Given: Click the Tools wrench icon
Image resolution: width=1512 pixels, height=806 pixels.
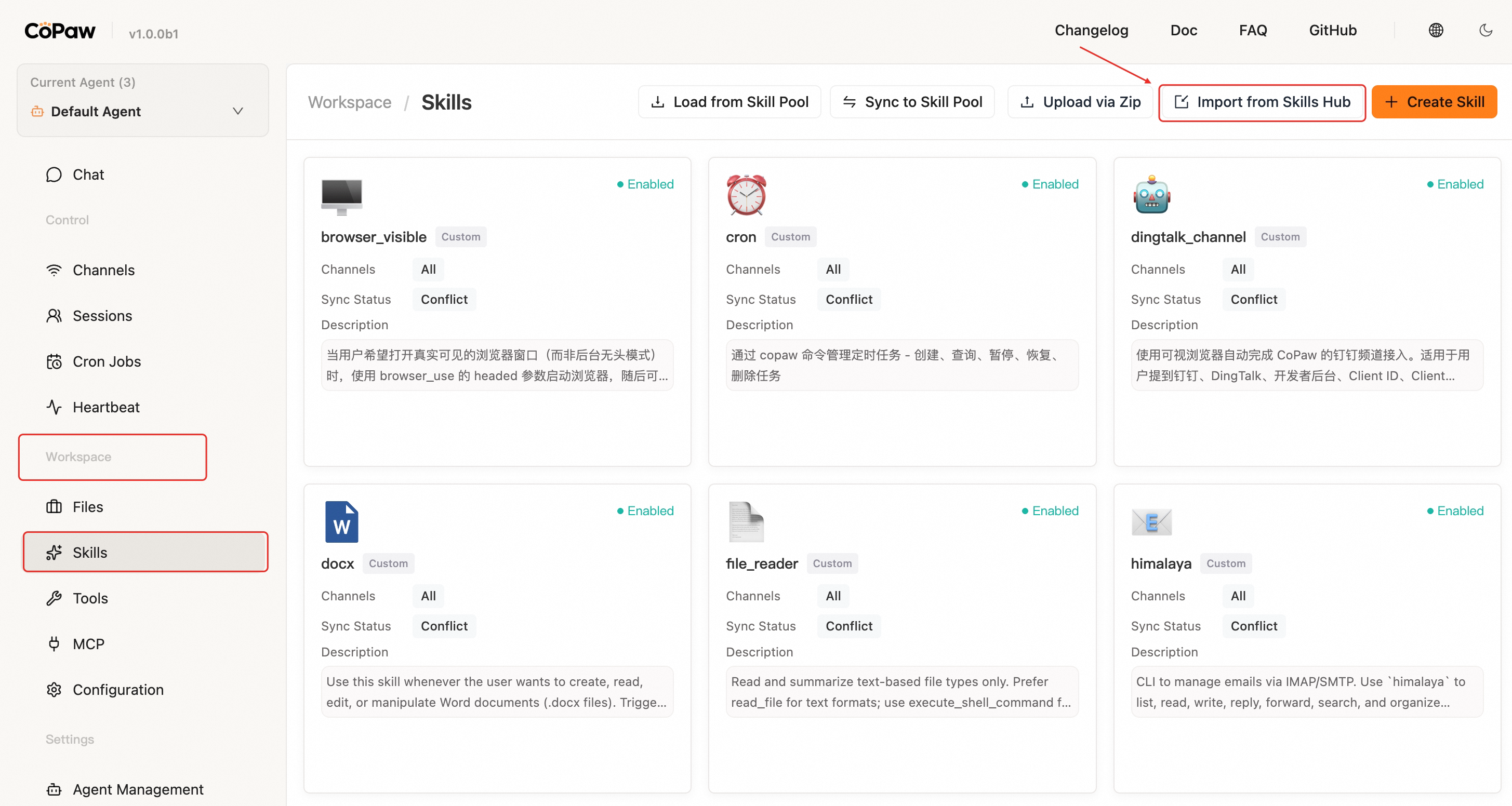Looking at the screenshot, I should coord(54,598).
